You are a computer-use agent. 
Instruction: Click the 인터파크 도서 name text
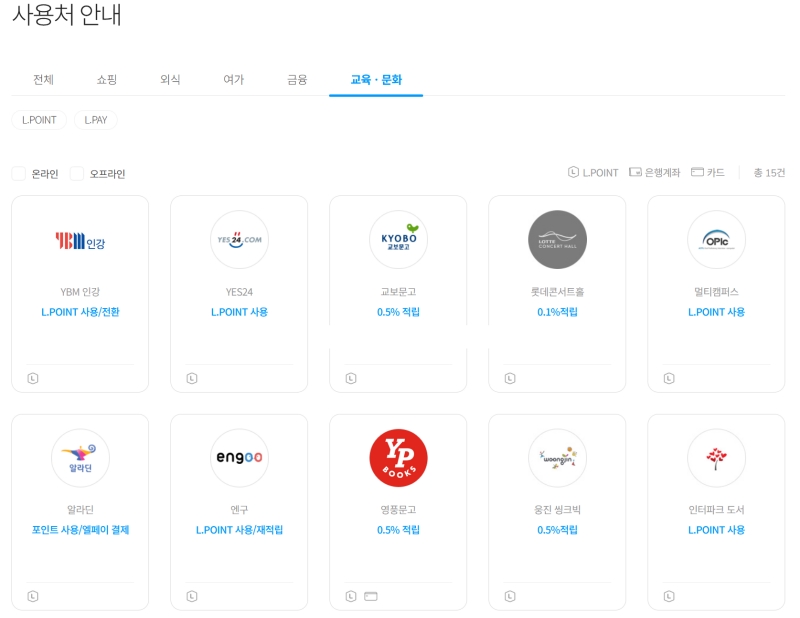(x=716, y=509)
